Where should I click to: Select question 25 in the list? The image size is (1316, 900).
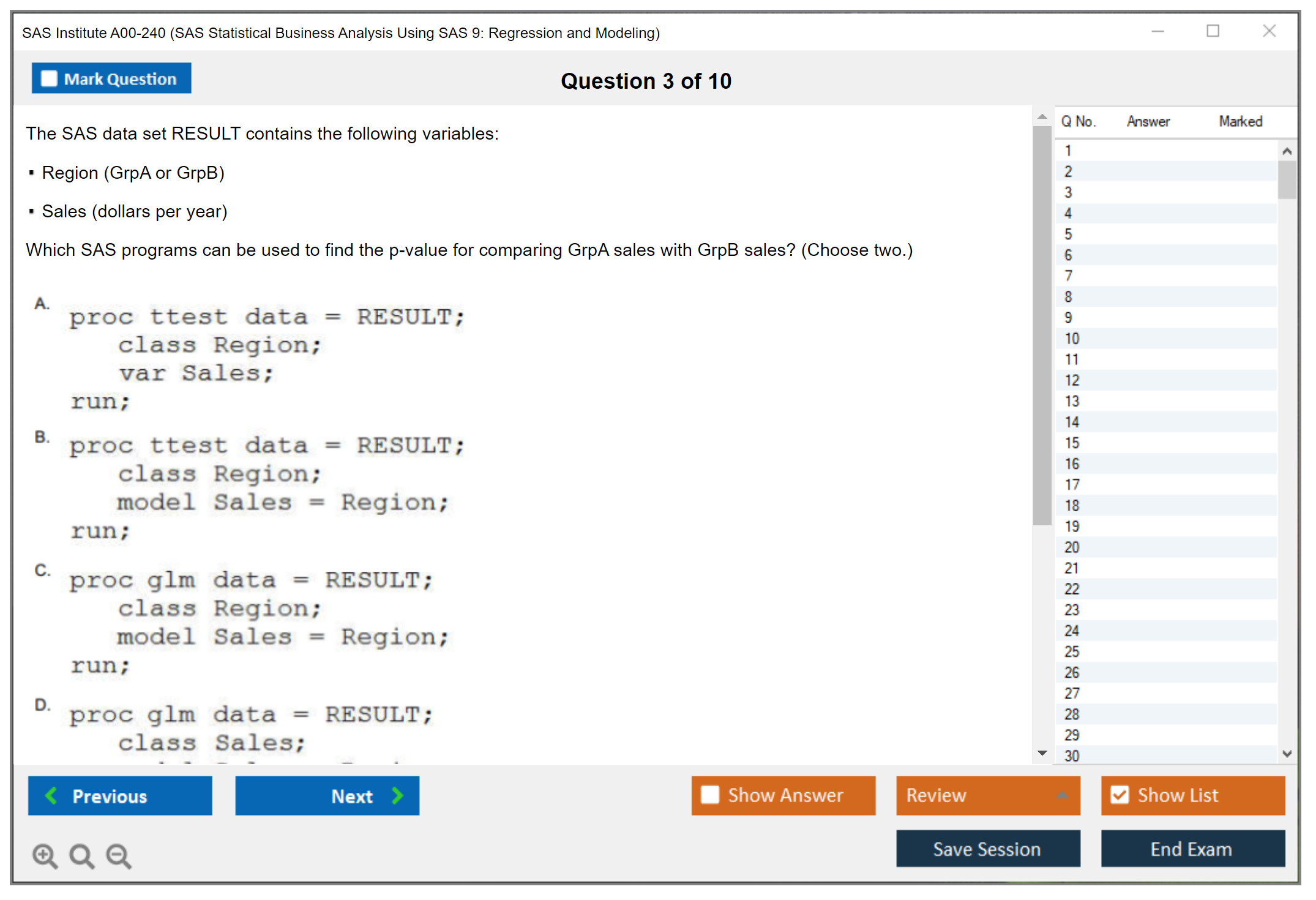click(x=1072, y=651)
